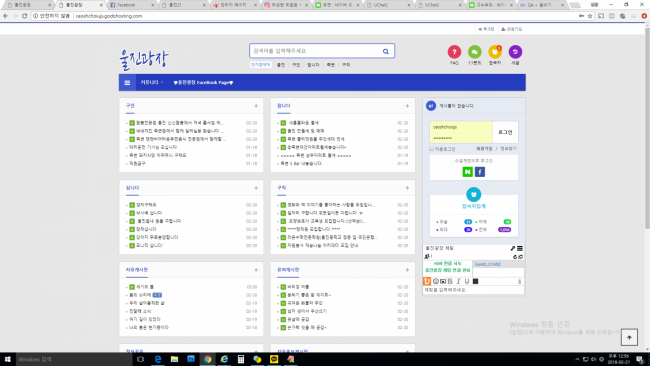The image size is (650, 366).
Task: Select the 팝니다 popular keyword
Action: point(313,65)
